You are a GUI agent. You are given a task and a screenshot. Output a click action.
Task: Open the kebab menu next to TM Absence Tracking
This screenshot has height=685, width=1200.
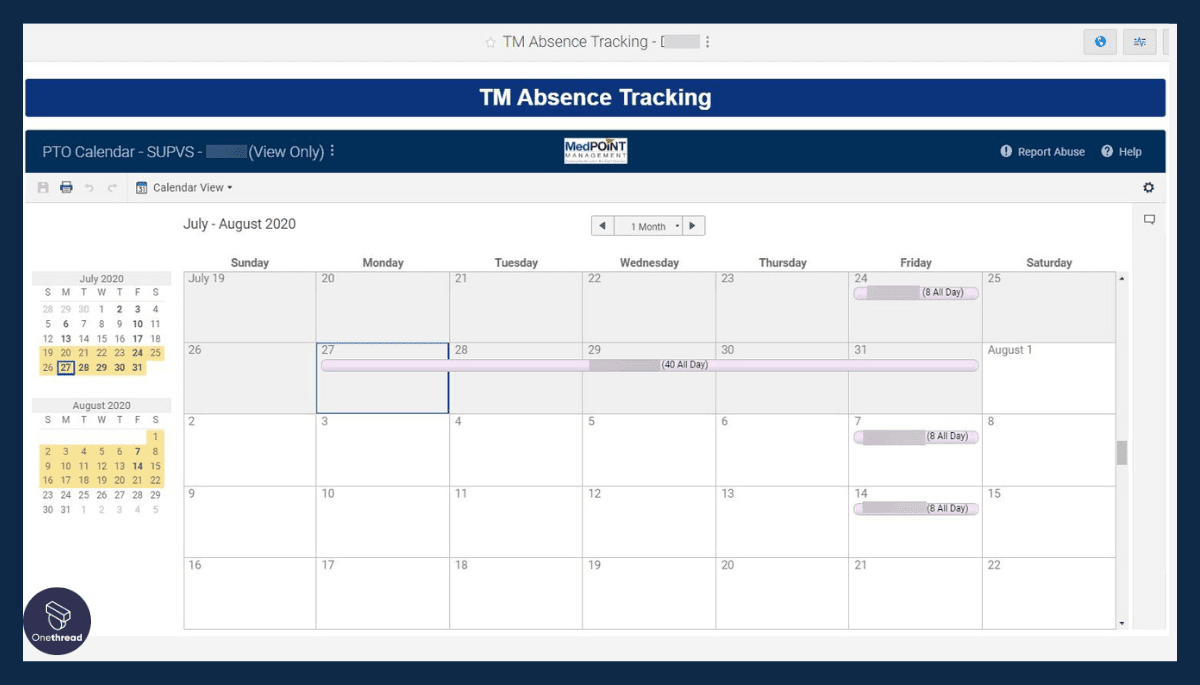[707, 41]
